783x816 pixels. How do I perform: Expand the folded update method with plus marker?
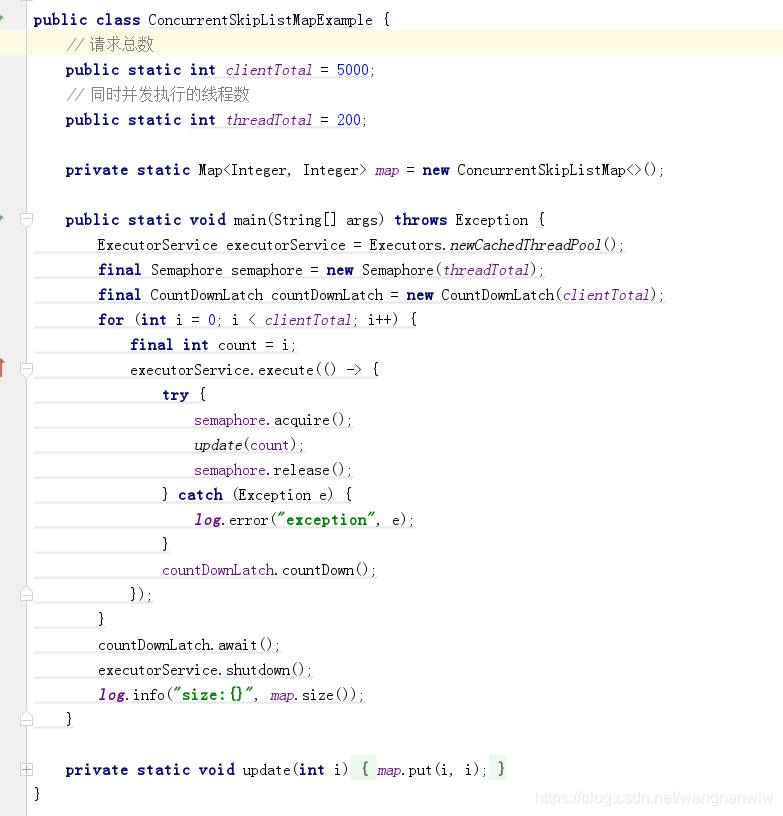(x=27, y=769)
